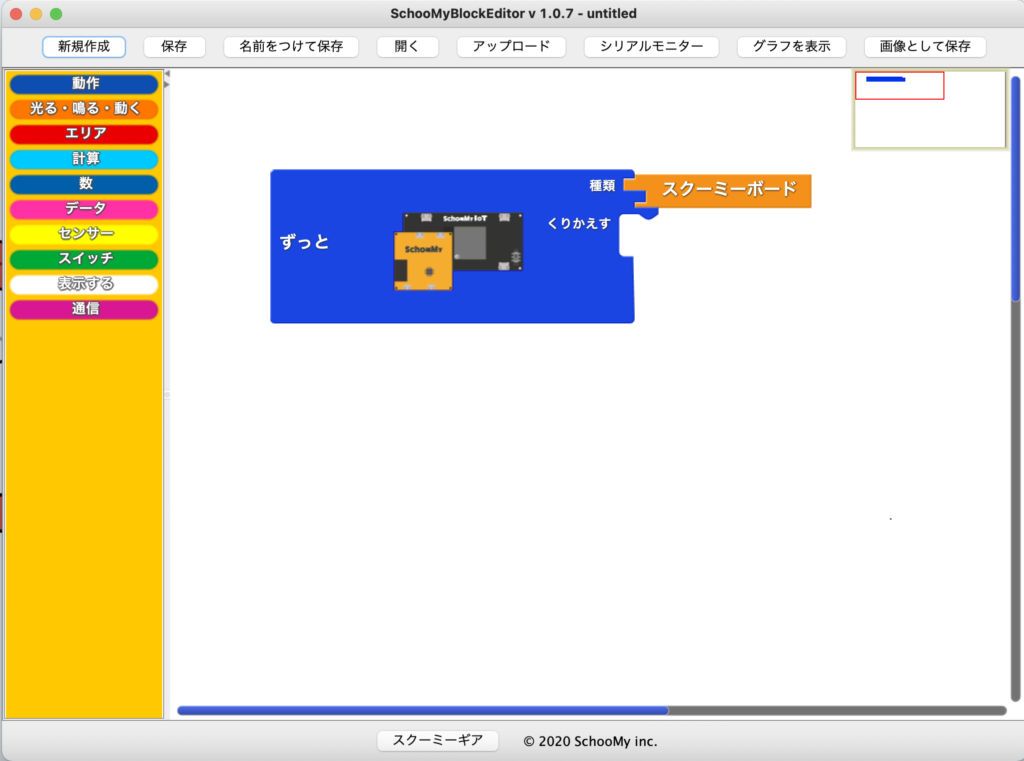Collapse palette with the left arrow
1024x761 pixels.
[x=167, y=74]
